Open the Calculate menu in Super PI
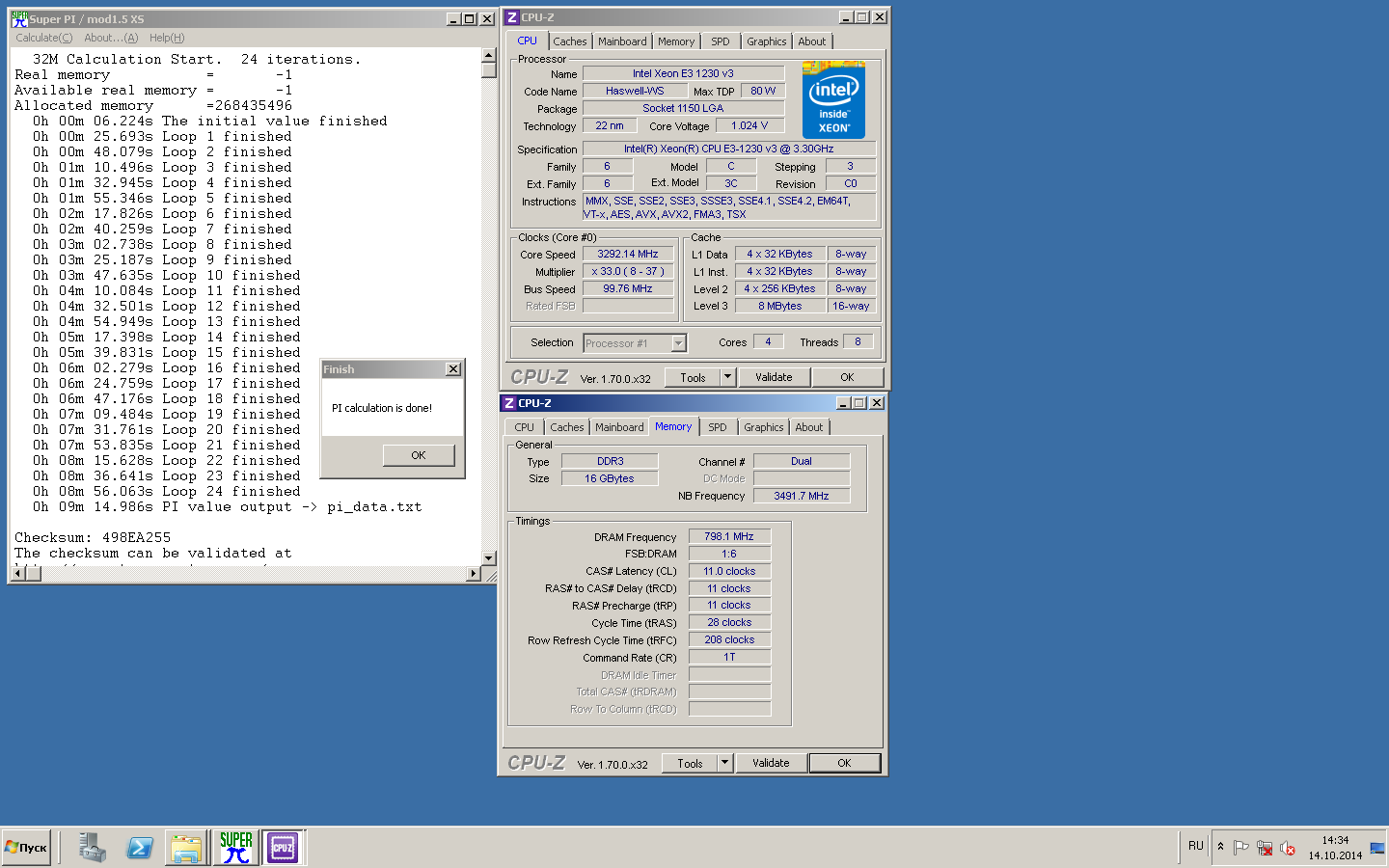1389x868 pixels. [43, 38]
